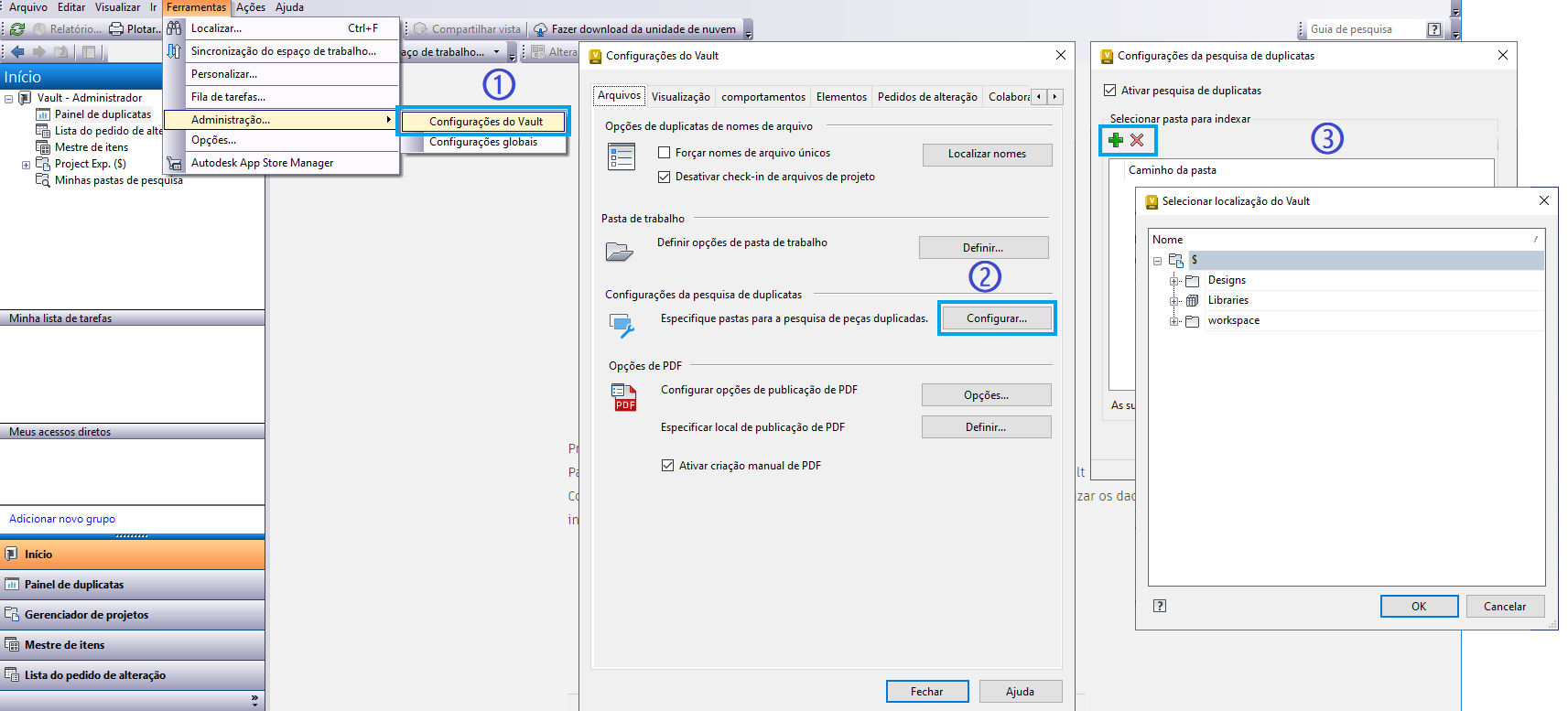1568x711 pixels.
Task: Click the green refresh icon in the toolbar
Action: pyautogui.click(x=17, y=29)
